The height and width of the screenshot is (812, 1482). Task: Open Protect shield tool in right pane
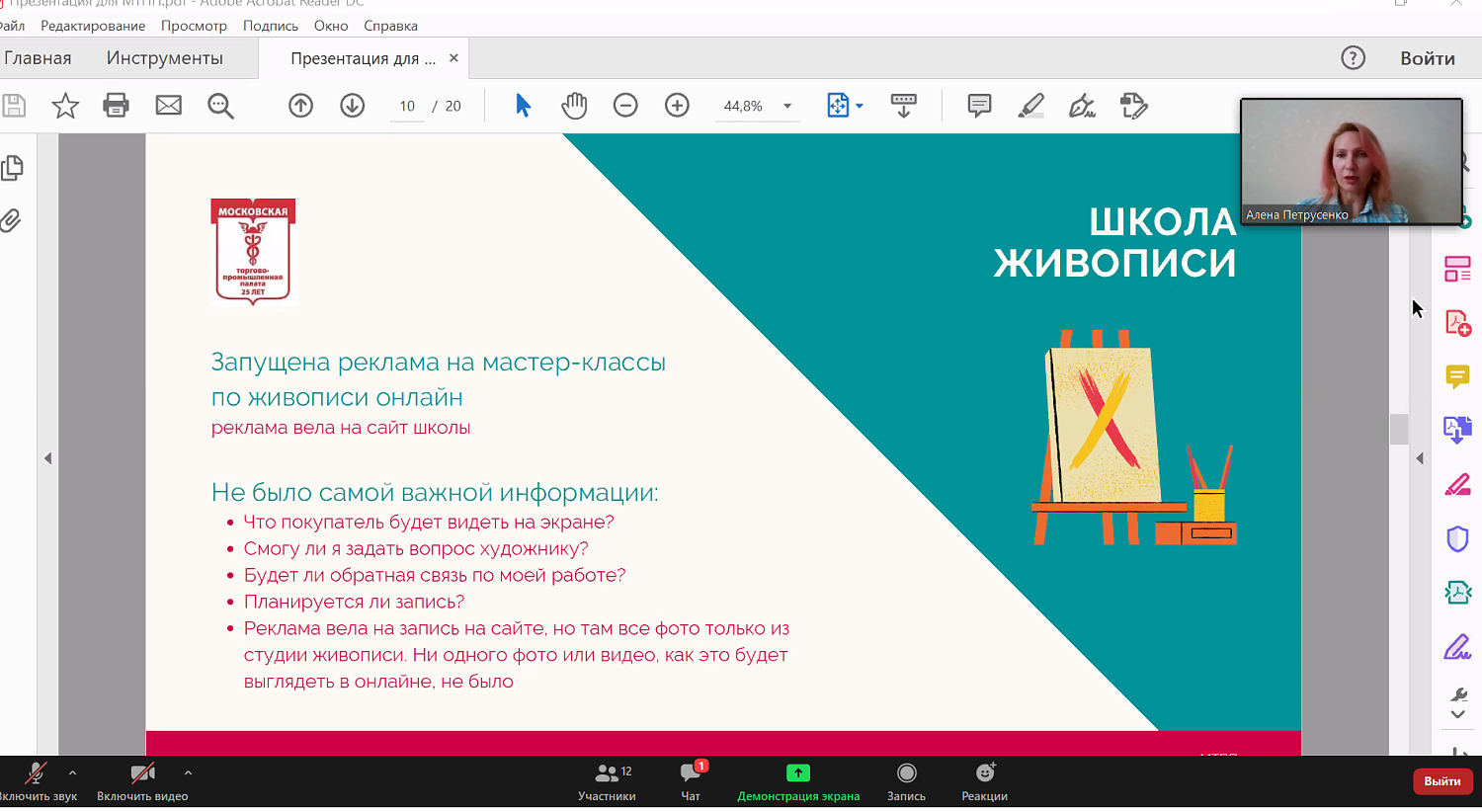click(1457, 538)
